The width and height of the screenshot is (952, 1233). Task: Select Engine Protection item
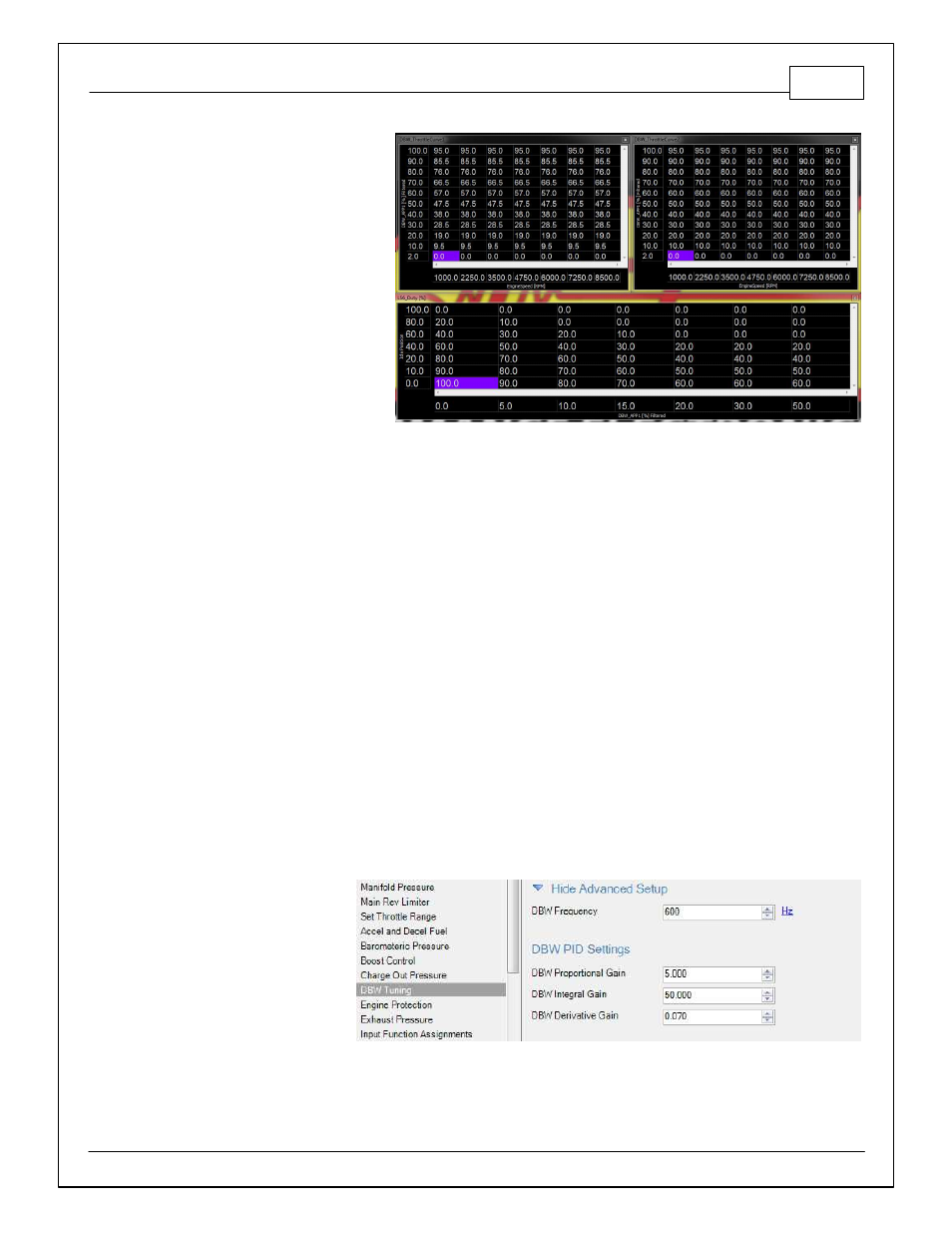[x=396, y=1004]
